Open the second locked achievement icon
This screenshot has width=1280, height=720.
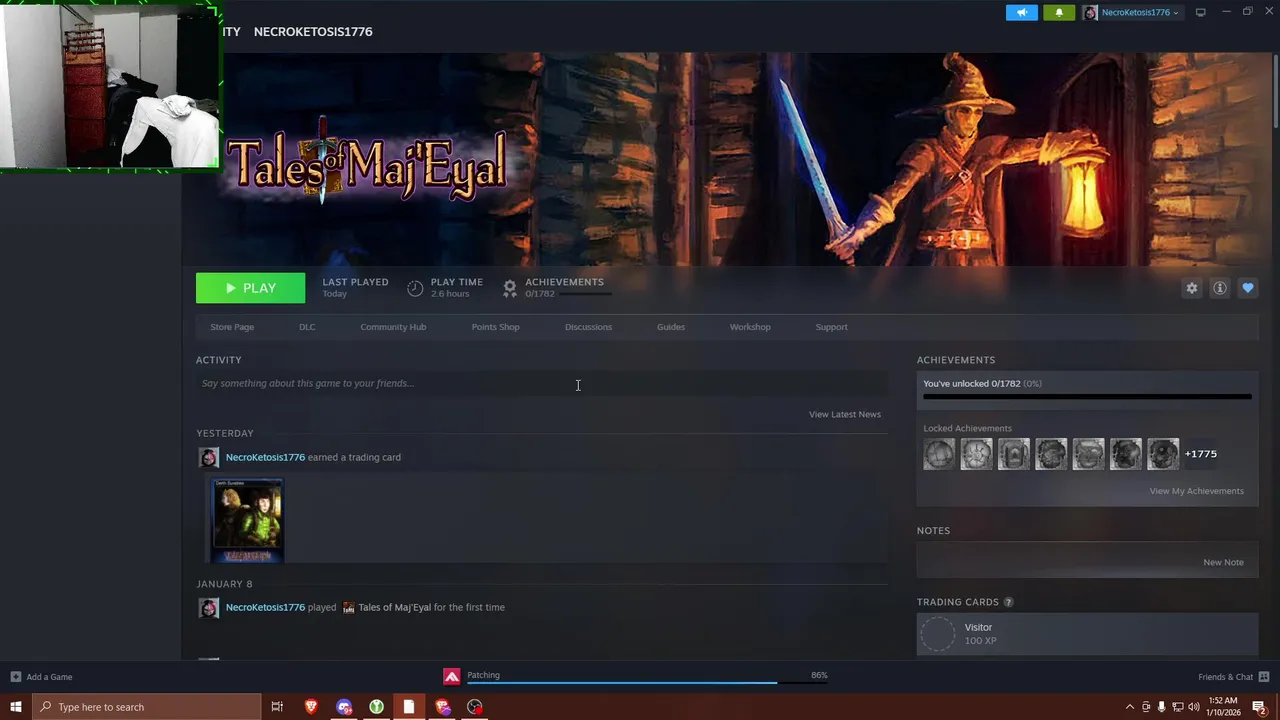(x=977, y=454)
